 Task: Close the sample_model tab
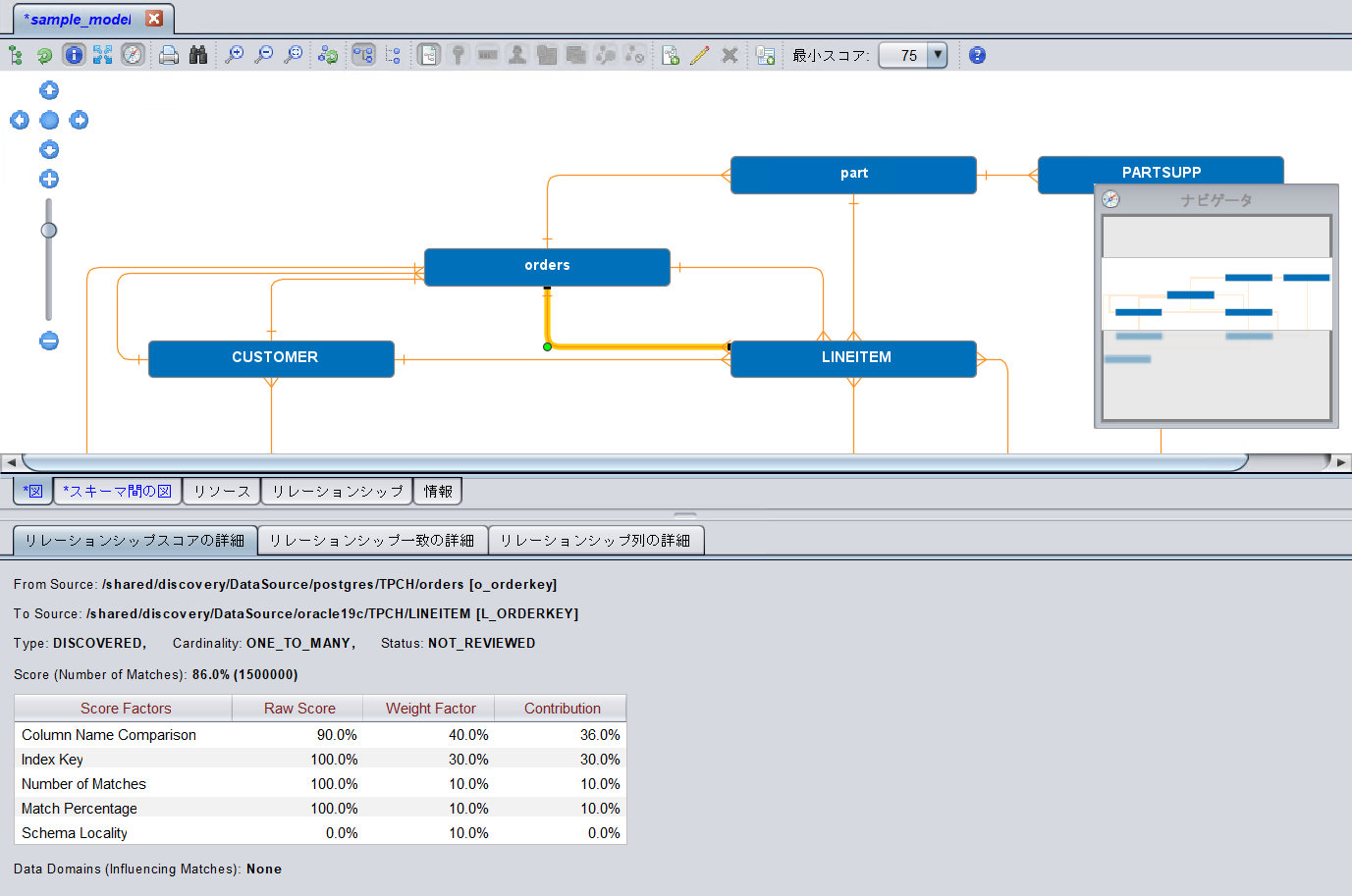click(x=154, y=19)
